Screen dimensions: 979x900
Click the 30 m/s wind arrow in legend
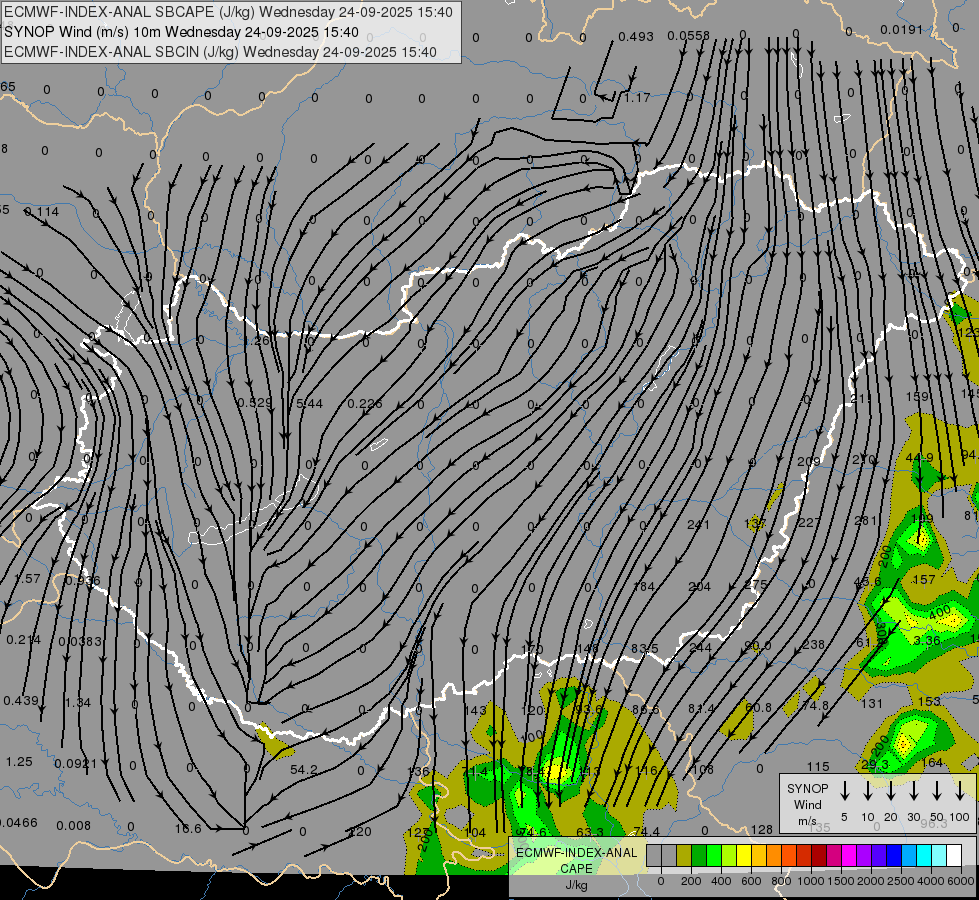point(914,791)
